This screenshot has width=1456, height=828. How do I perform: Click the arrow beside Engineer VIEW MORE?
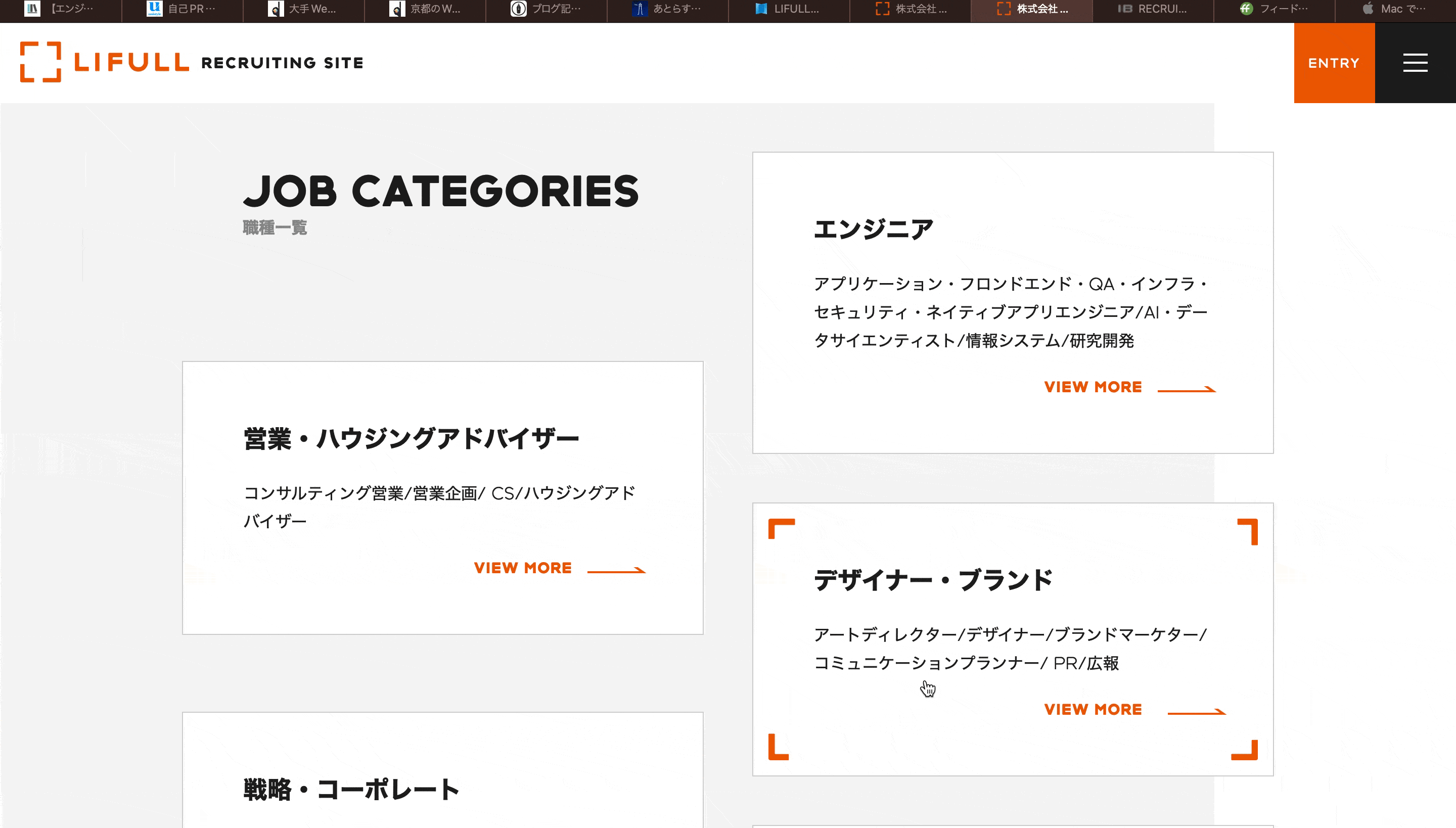(x=1187, y=390)
